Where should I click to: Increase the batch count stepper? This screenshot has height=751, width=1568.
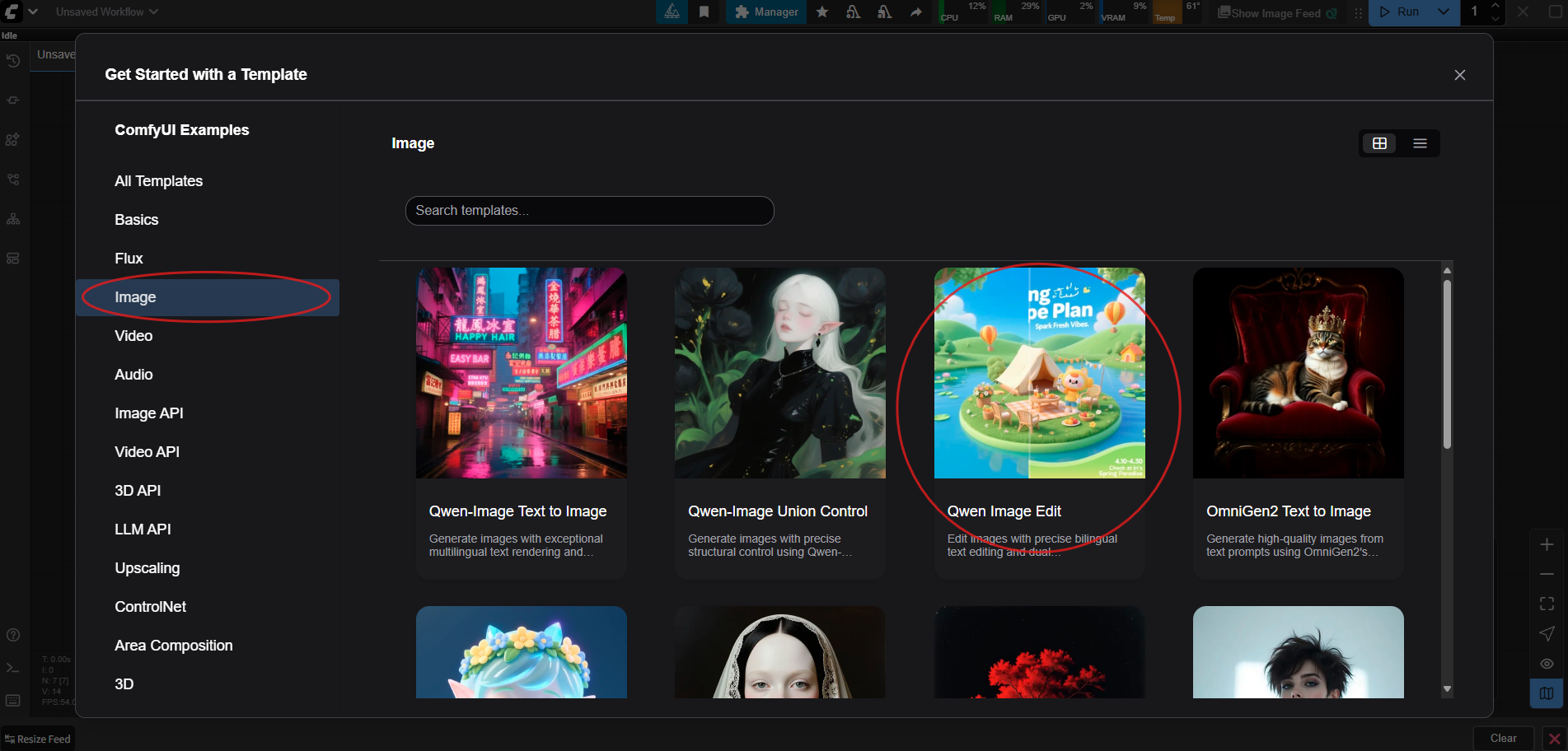tap(1495, 6)
